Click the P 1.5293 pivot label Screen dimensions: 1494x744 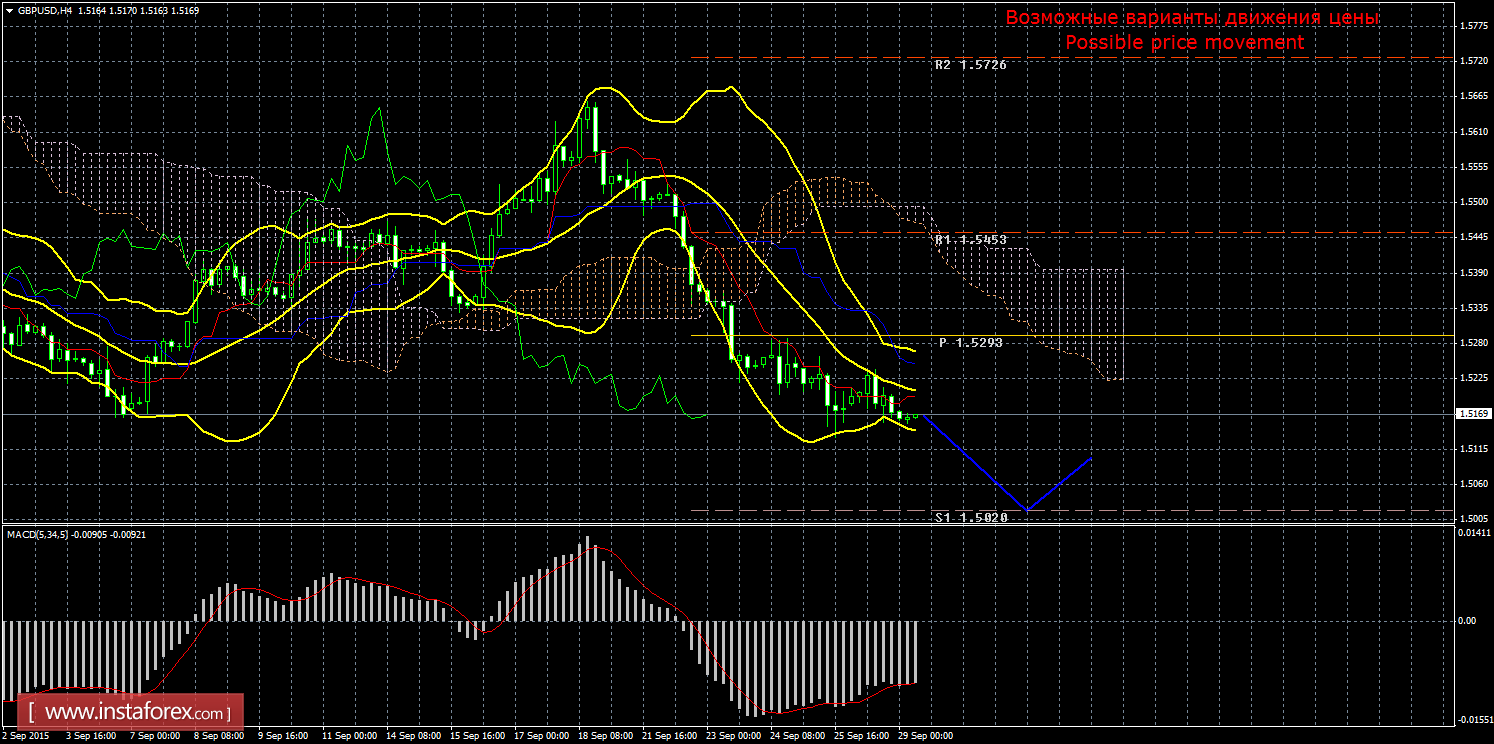pyautogui.click(x=970, y=343)
